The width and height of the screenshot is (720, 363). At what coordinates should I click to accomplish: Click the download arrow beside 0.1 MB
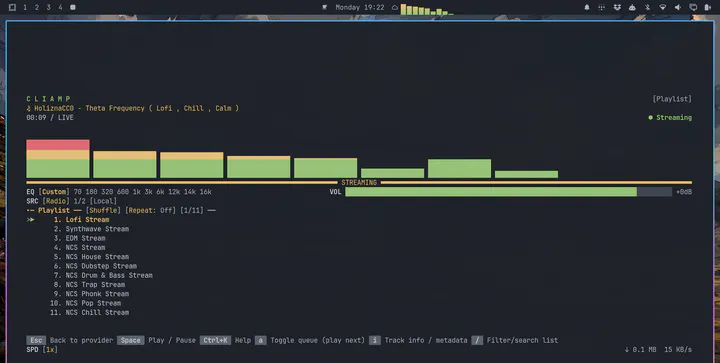(x=627, y=350)
